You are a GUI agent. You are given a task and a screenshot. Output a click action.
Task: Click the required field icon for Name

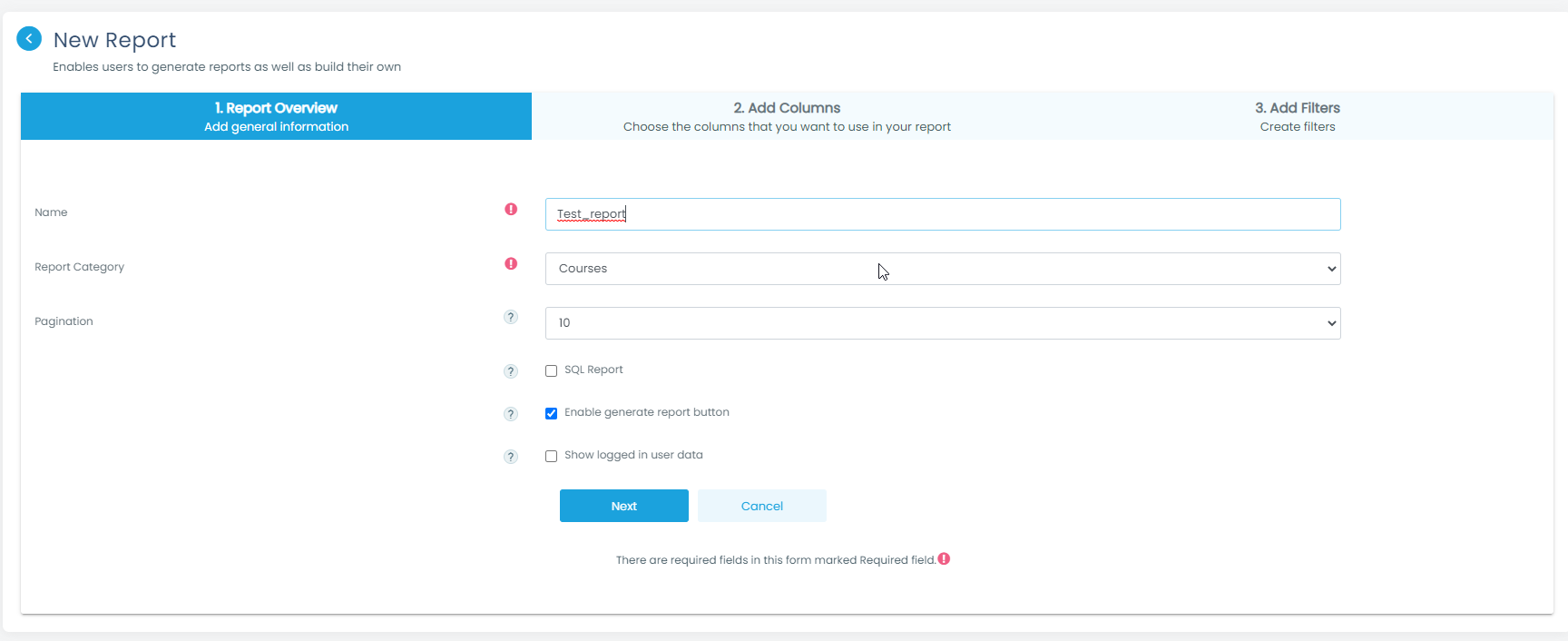511,210
